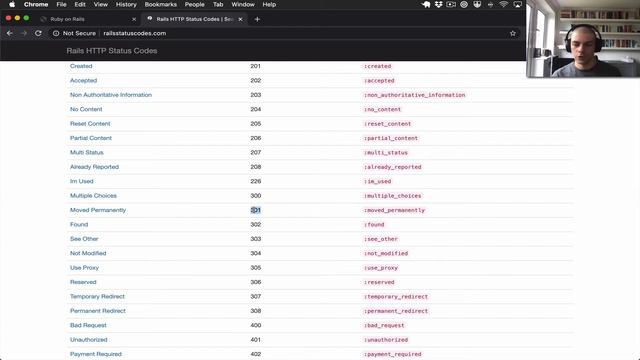Select the Rails HTTP Status Codes tab
640x360 pixels.
[195, 19]
